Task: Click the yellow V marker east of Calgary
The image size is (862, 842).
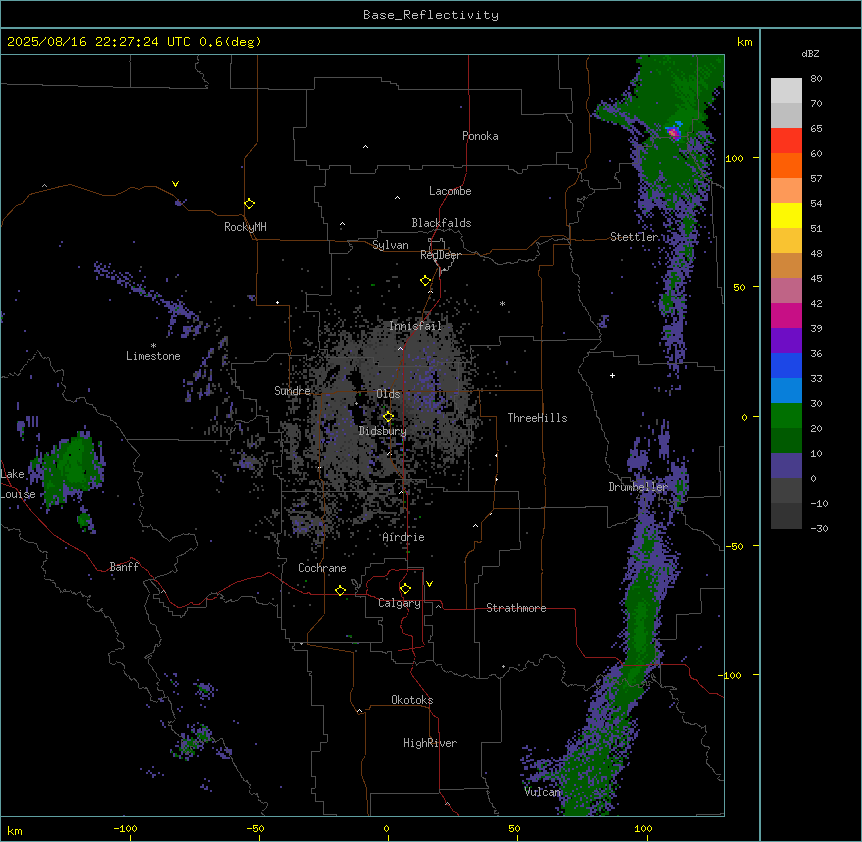Action: 429,584
